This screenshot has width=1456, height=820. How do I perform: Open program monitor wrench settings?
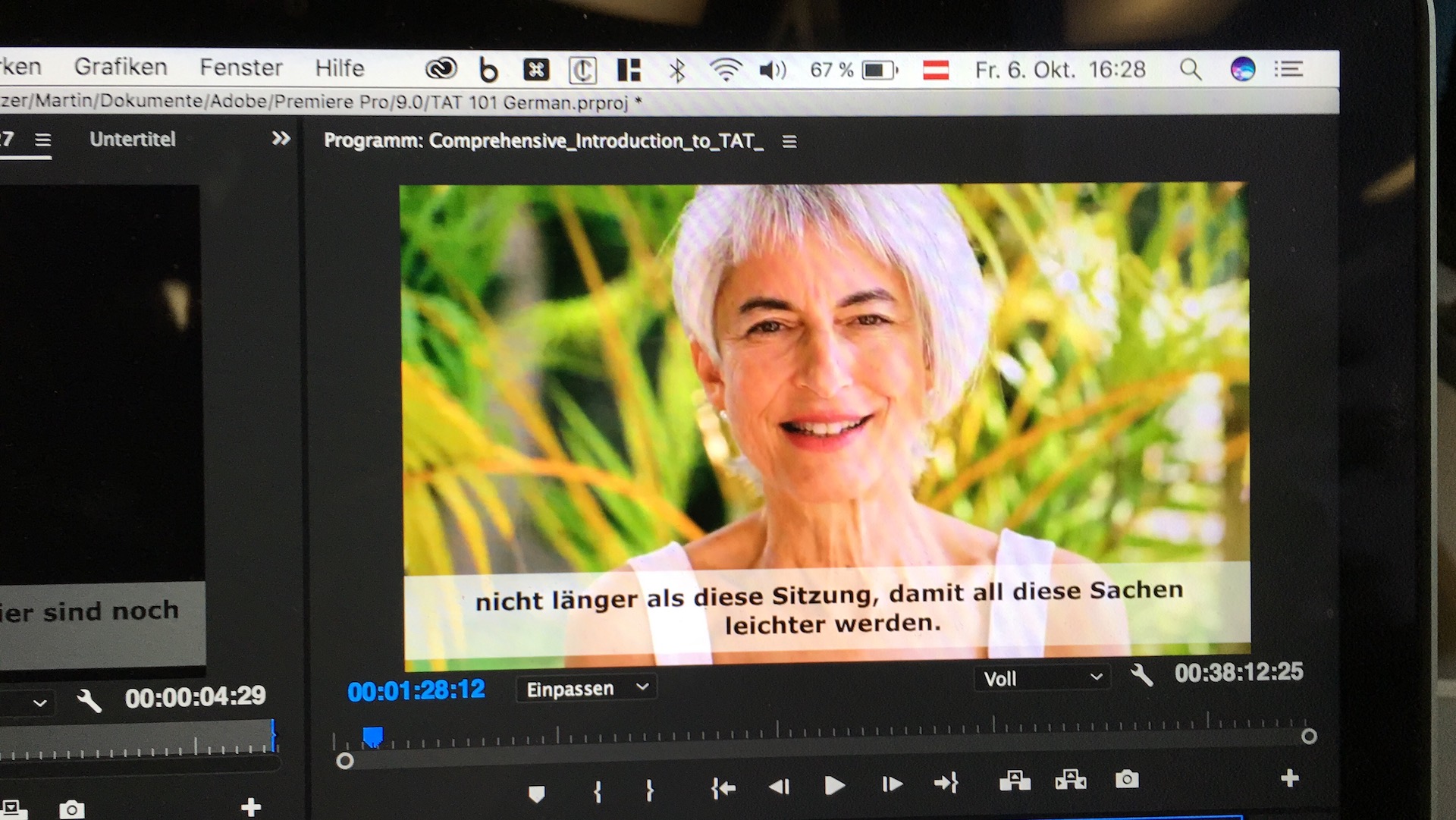[x=1141, y=674]
